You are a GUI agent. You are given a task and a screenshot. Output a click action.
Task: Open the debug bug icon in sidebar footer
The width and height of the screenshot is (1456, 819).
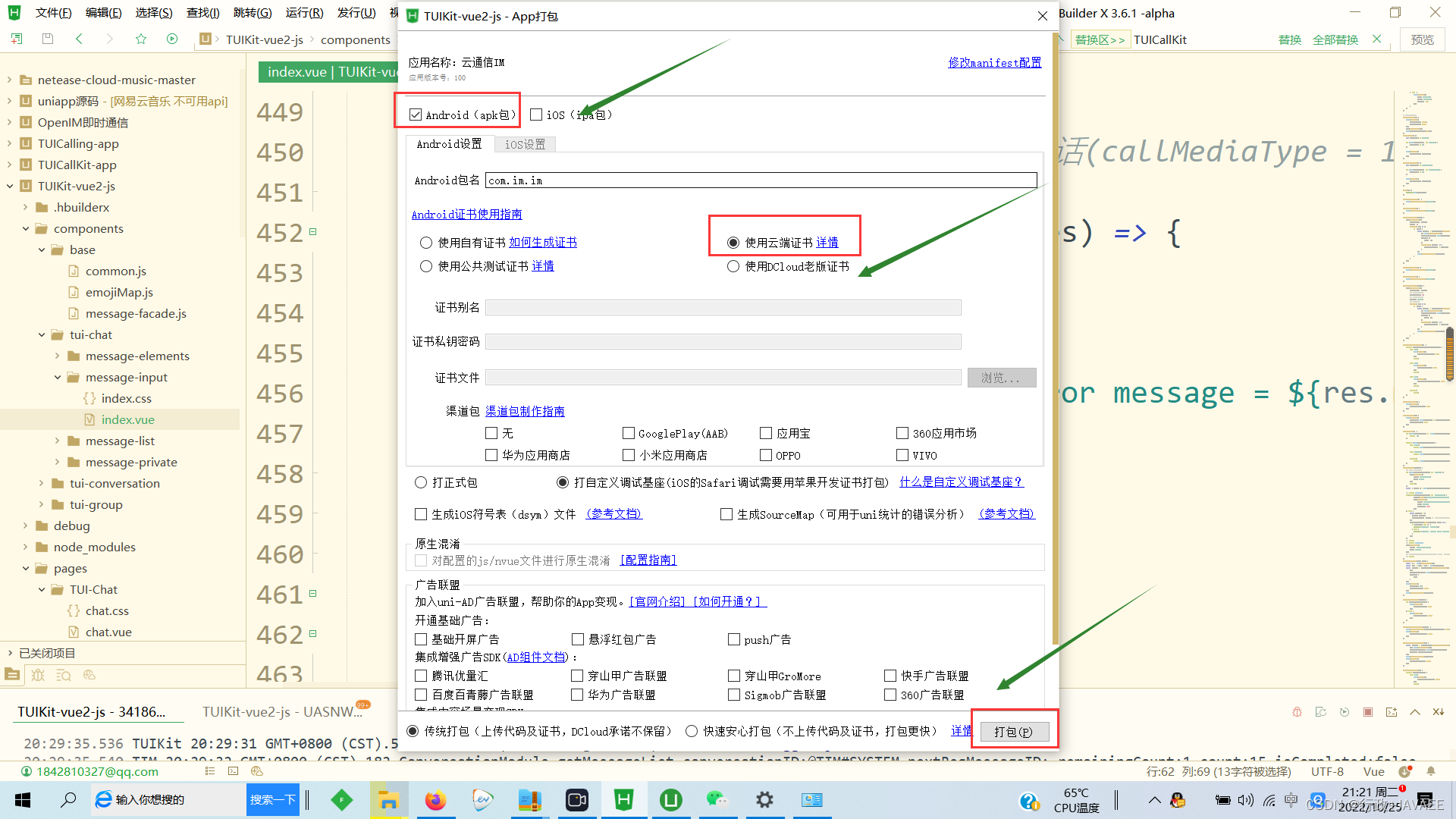point(38,674)
